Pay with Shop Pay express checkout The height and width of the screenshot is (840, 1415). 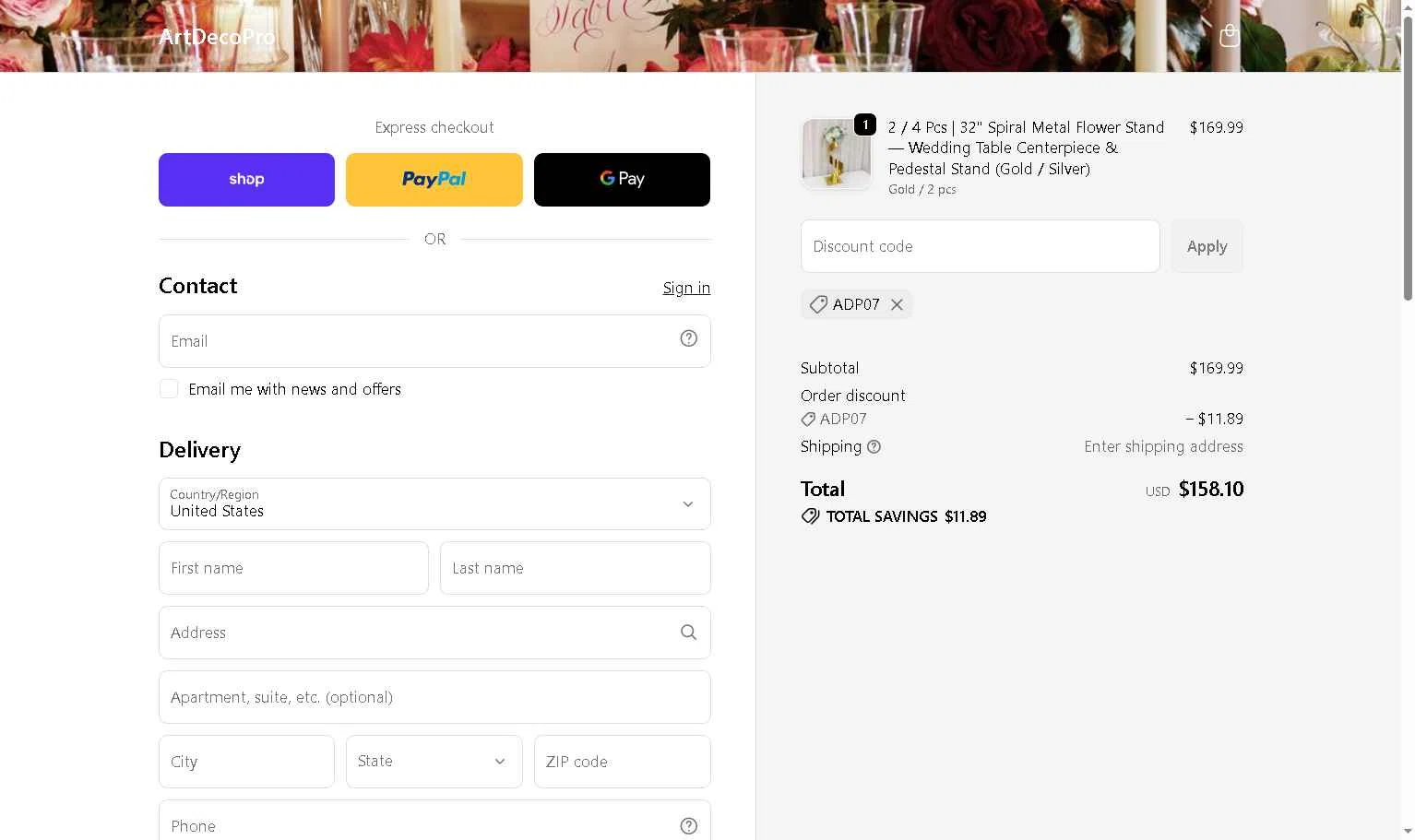246,180
